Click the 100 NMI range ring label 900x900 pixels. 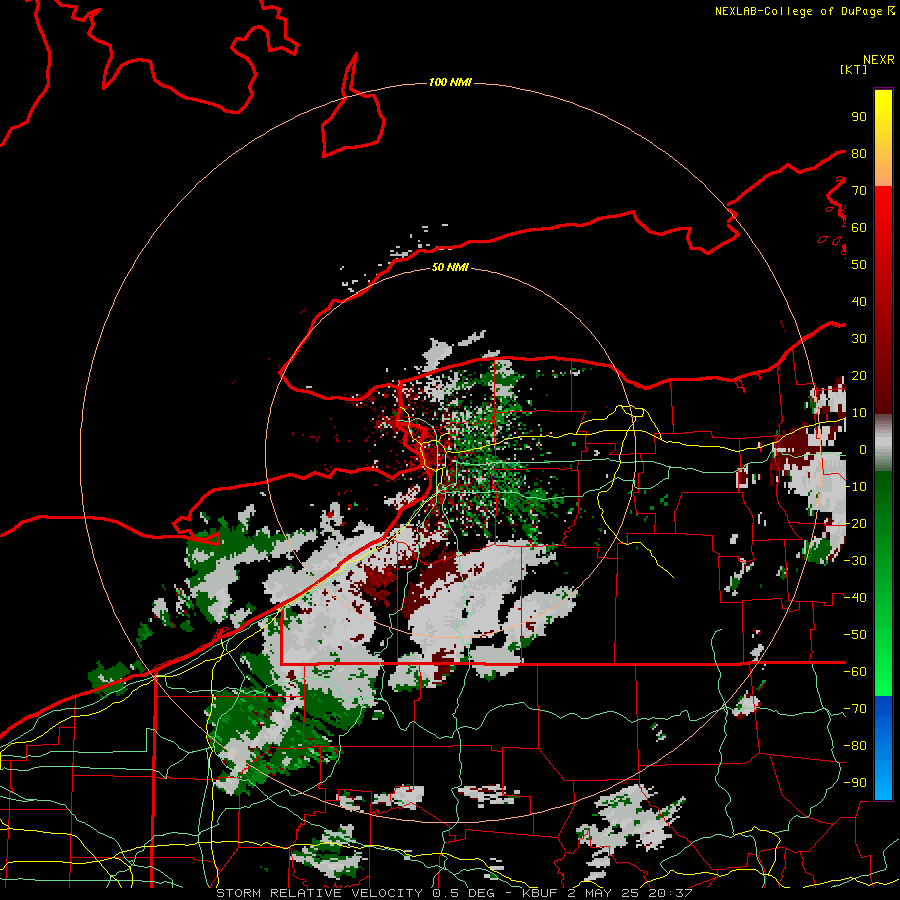tap(450, 82)
